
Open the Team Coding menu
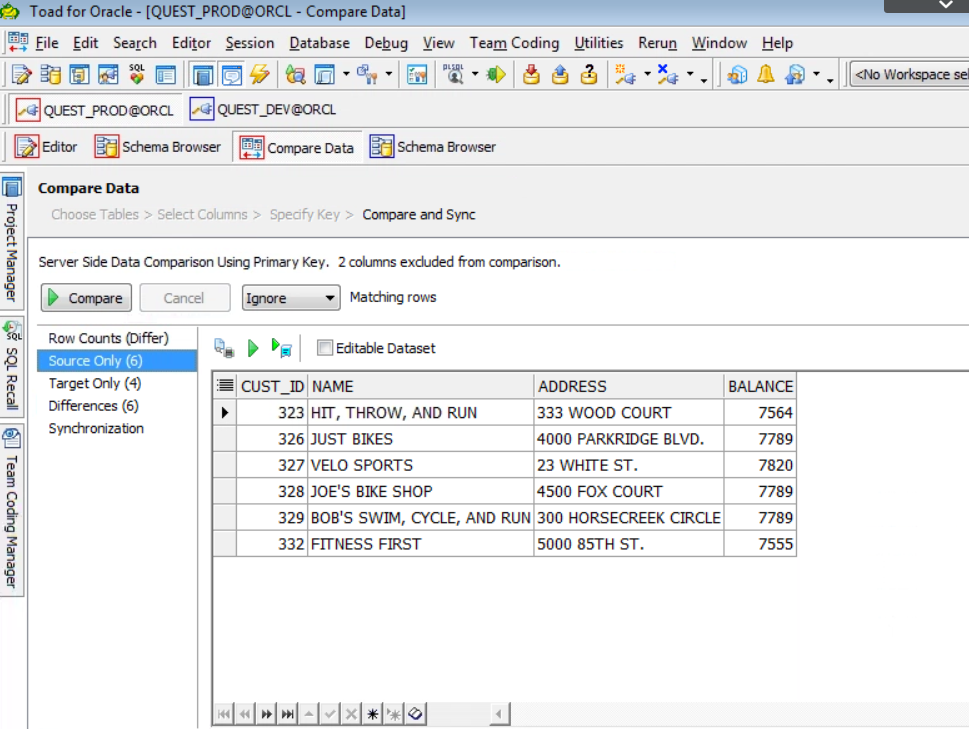tap(514, 43)
